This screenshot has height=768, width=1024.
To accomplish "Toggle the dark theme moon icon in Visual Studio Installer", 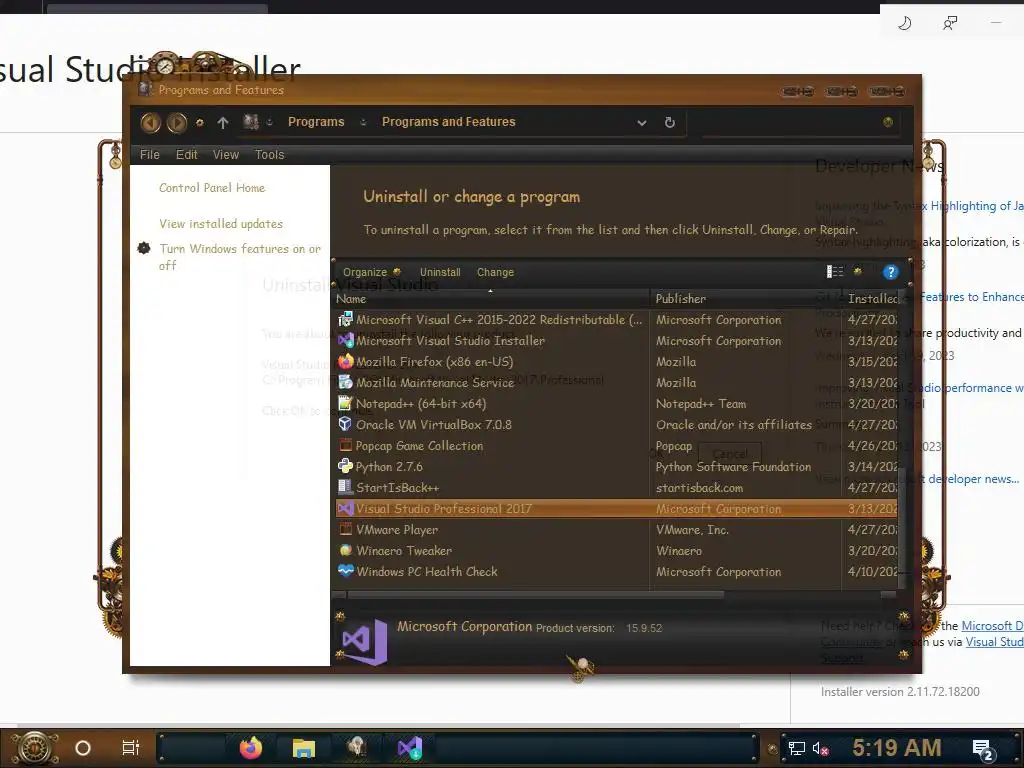I will click(904, 24).
